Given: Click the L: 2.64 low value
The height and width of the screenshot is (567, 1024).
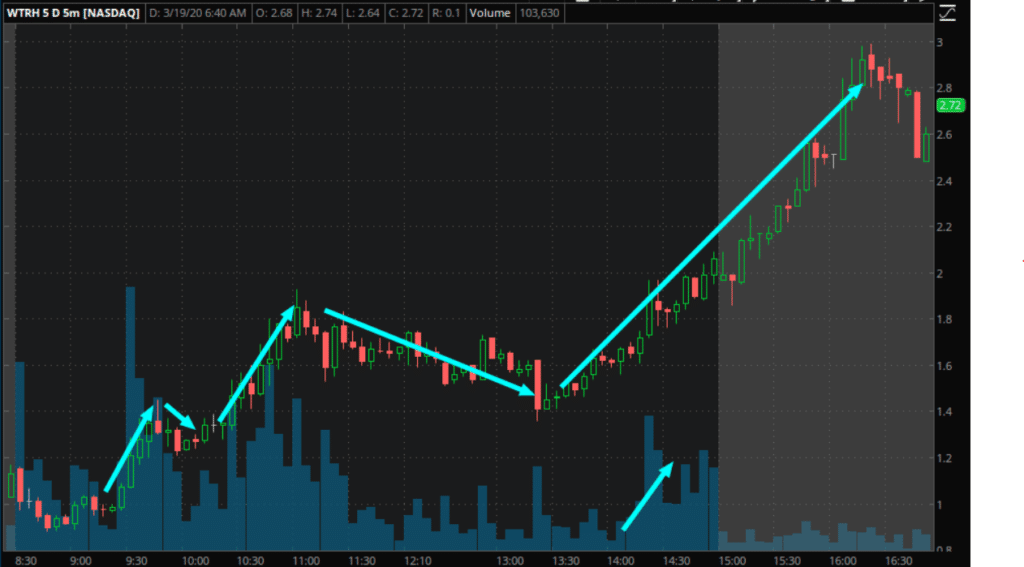Looking at the screenshot, I should 362,13.
